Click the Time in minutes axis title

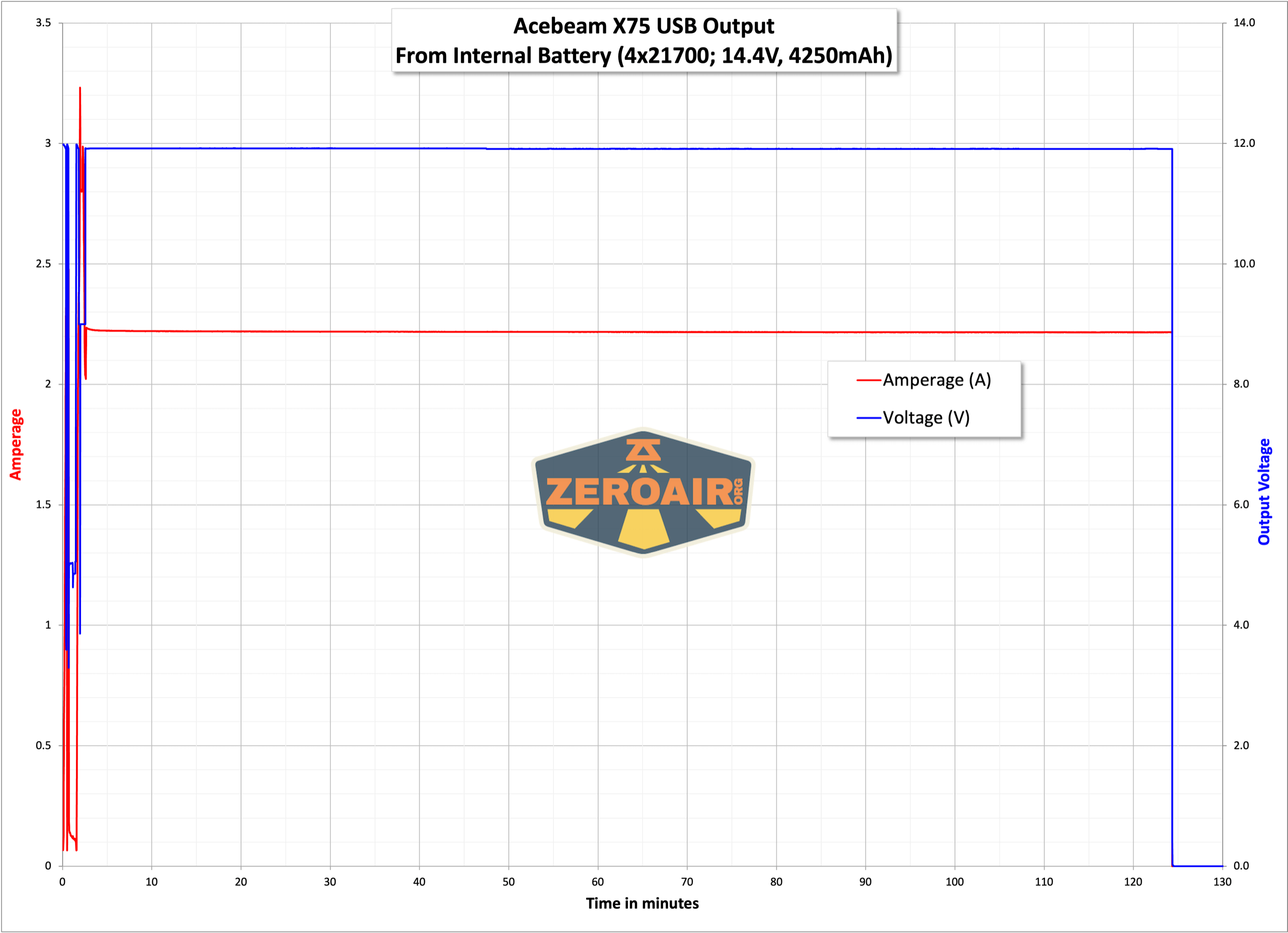coord(642,903)
